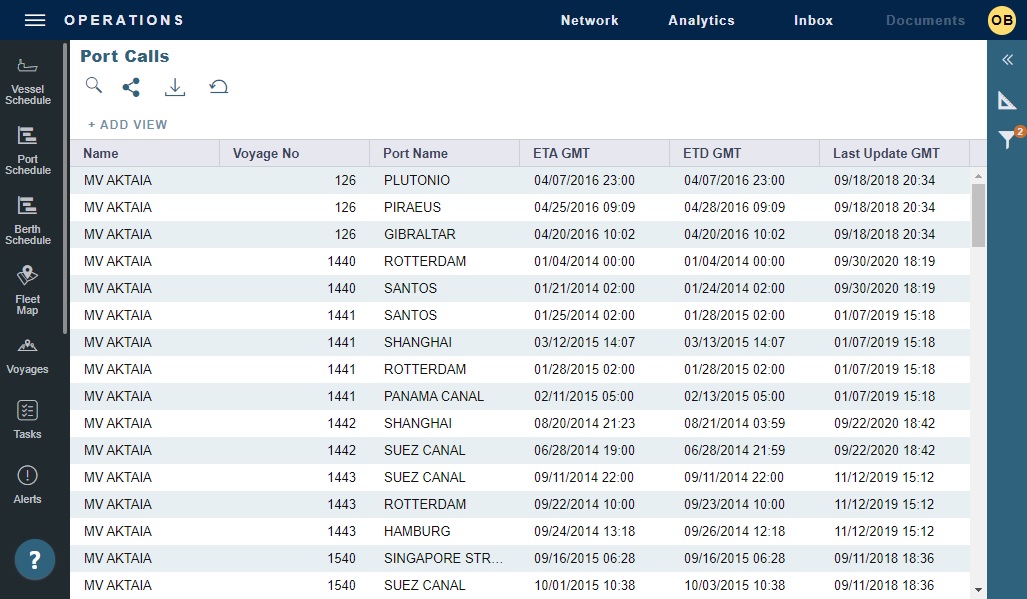Open the Inbox menu item
The image size is (1027, 599).
813,20
